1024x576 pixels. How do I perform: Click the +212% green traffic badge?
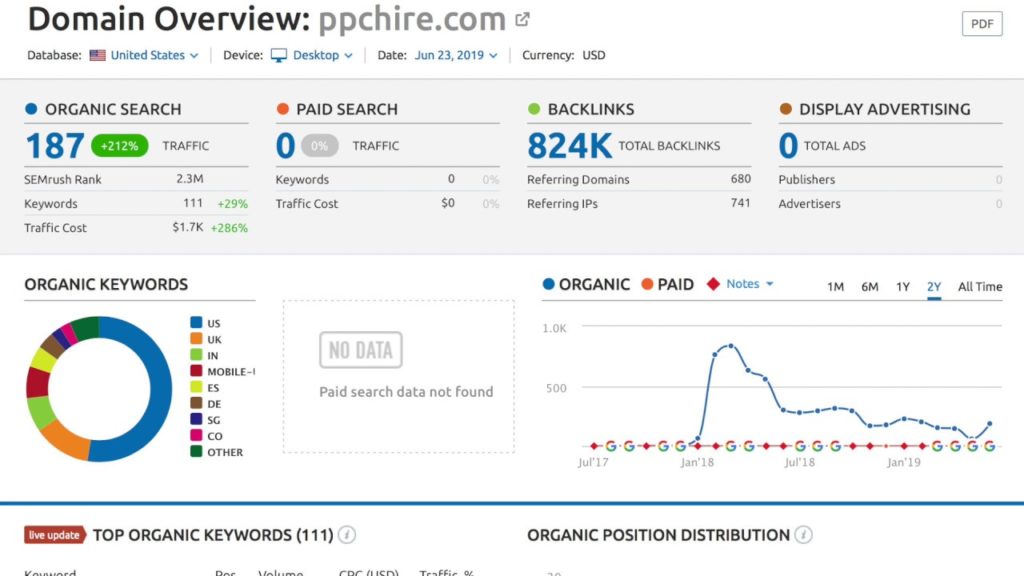[120, 146]
